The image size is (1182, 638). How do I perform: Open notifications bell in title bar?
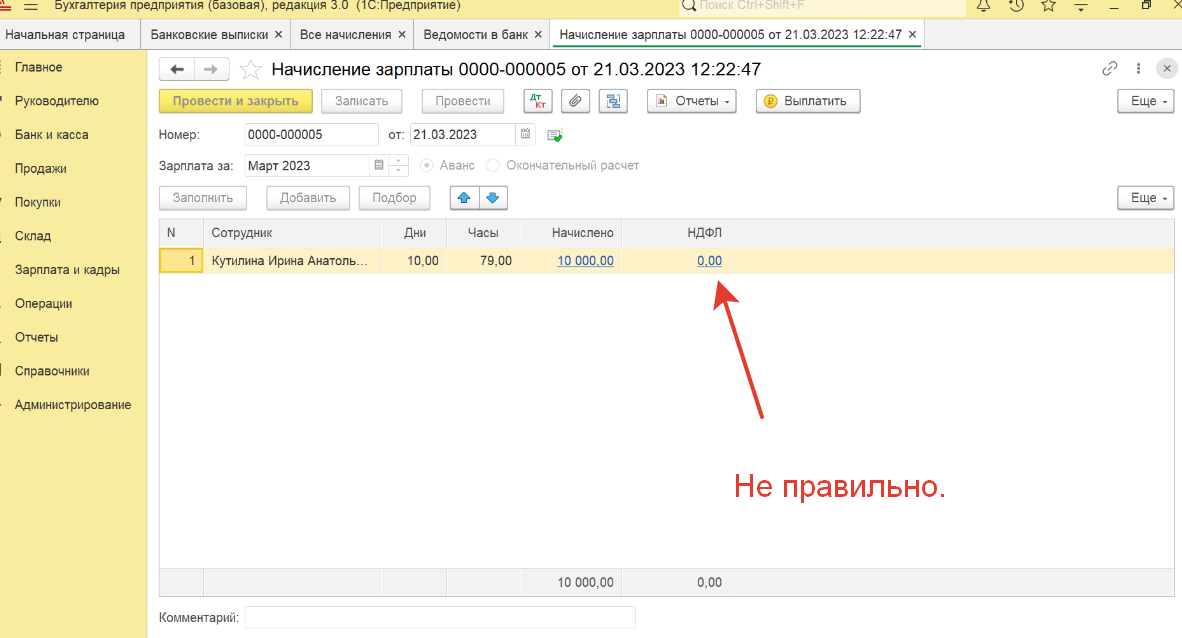click(983, 6)
